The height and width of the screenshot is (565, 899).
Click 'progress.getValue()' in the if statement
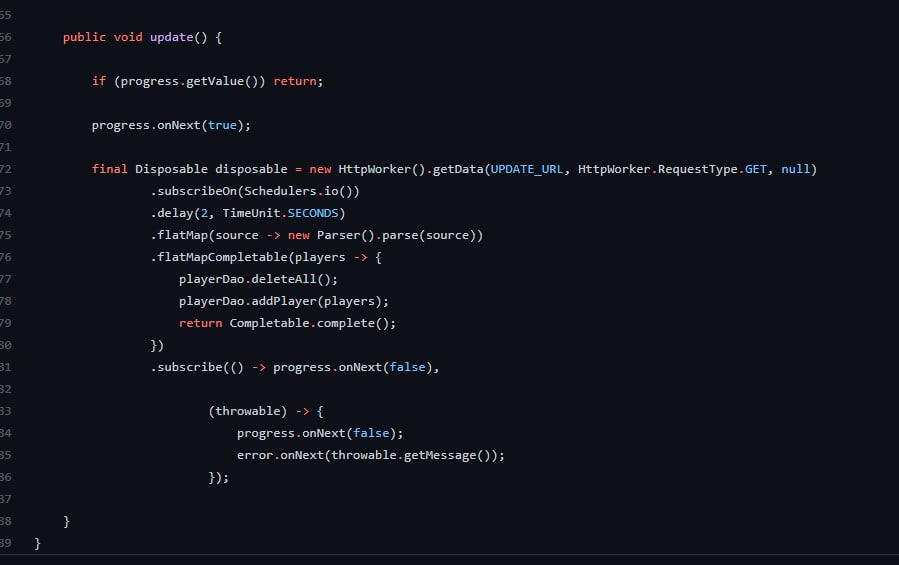coord(190,81)
